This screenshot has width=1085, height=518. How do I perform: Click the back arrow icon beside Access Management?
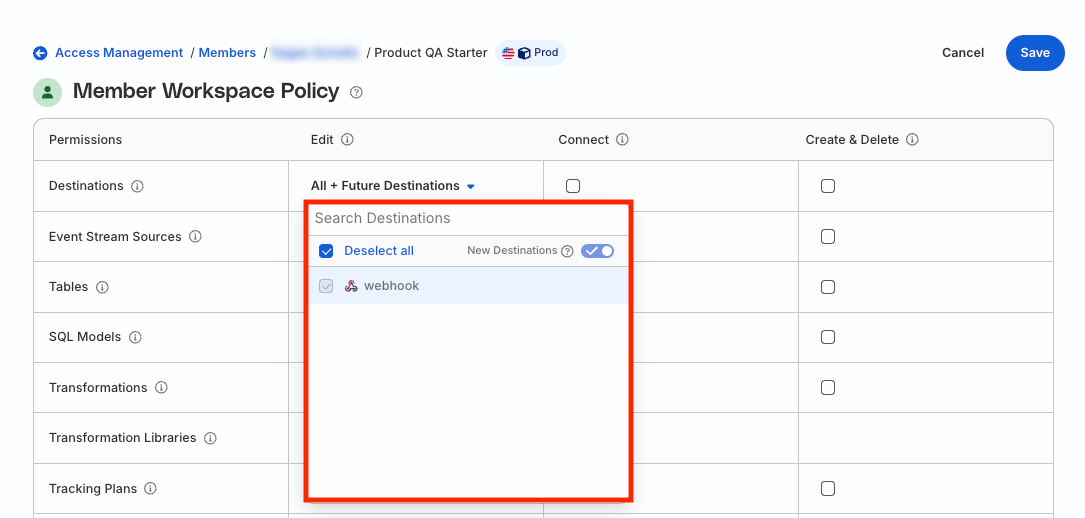click(x=40, y=53)
